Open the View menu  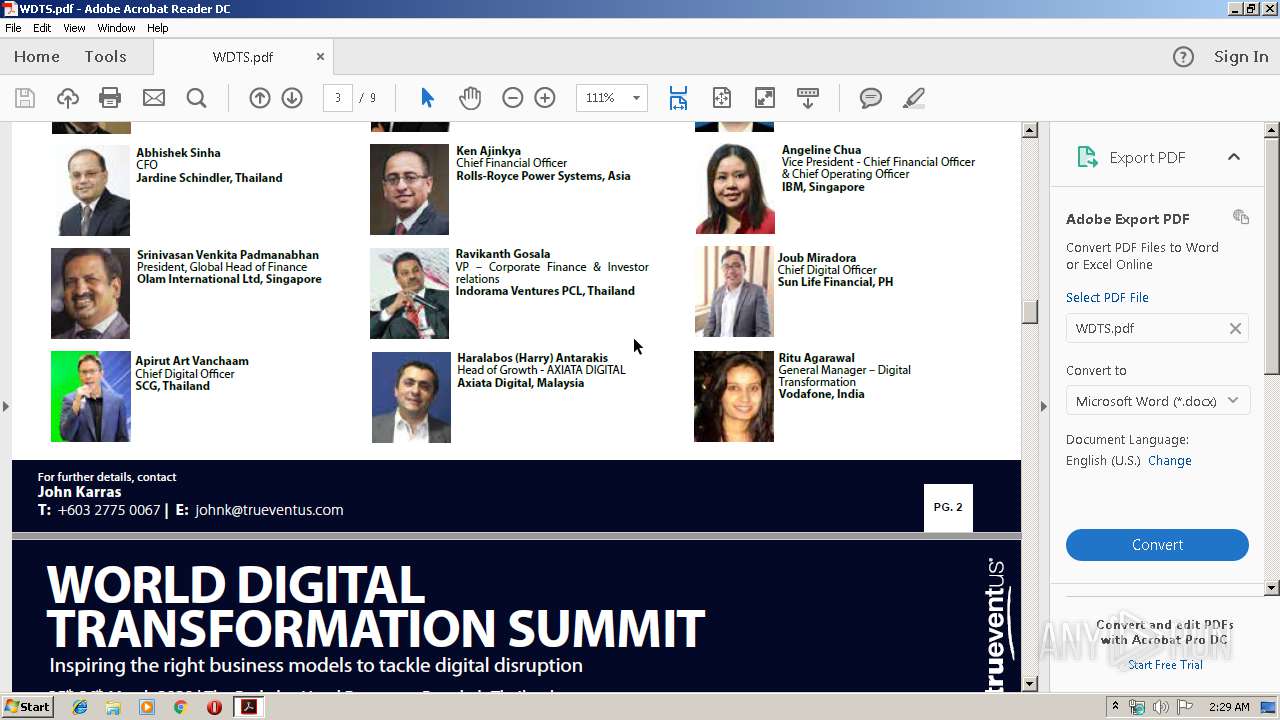tap(74, 28)
